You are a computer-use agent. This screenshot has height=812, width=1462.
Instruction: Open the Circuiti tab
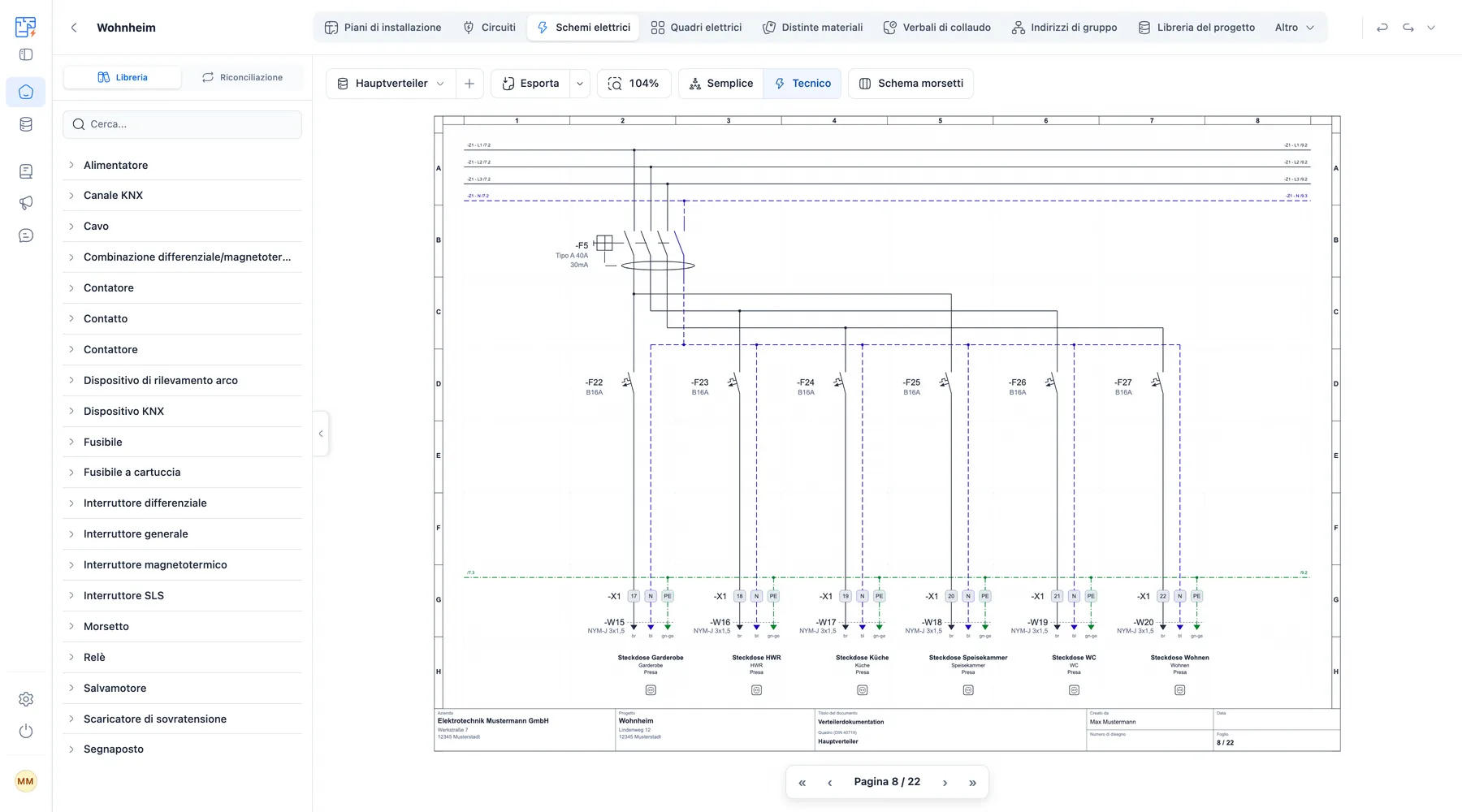click(x=489, y=28)
